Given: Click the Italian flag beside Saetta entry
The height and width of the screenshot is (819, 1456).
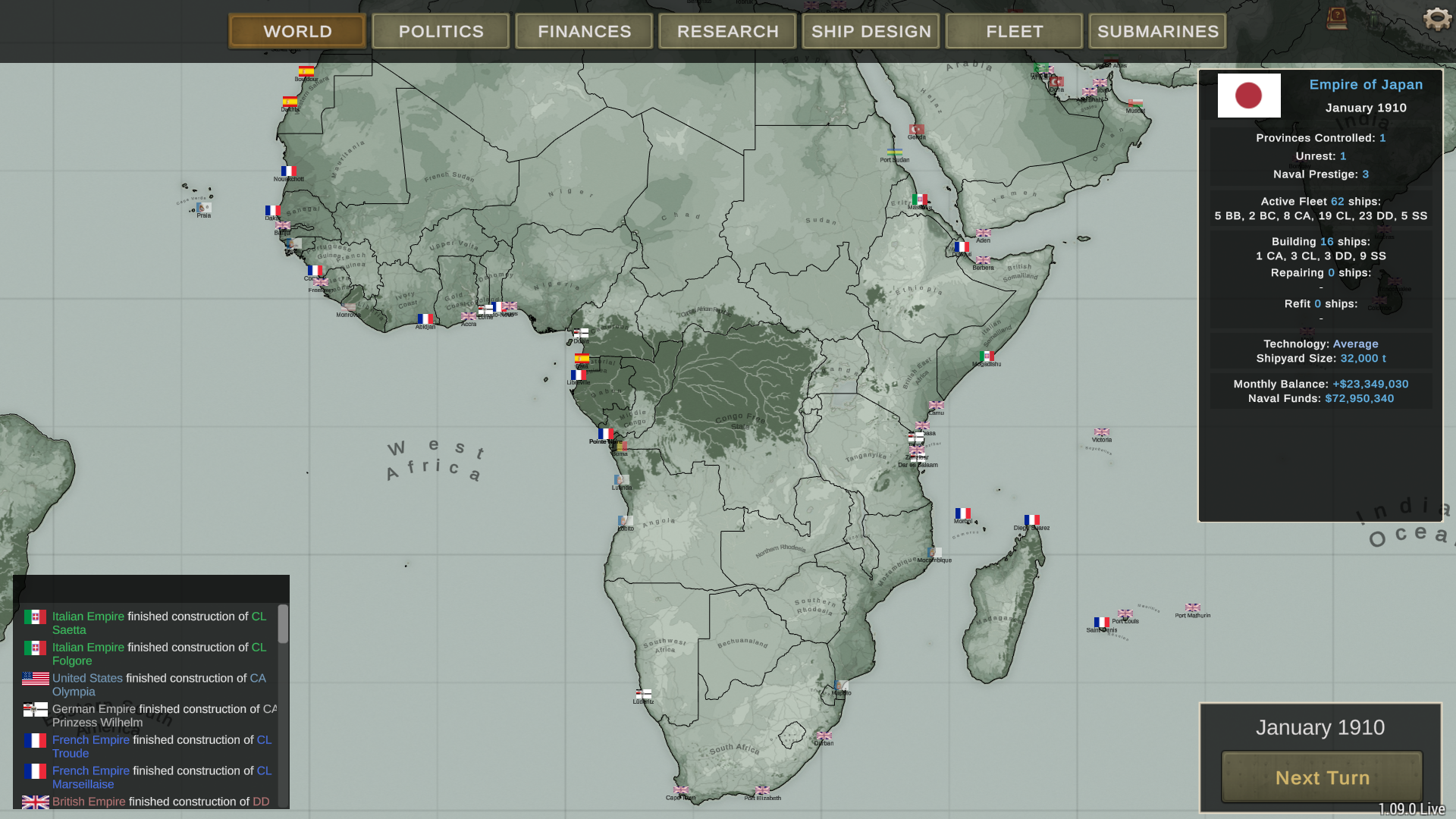Looking at the screenshot, I should pyautogui.click(x=35, y=617).
